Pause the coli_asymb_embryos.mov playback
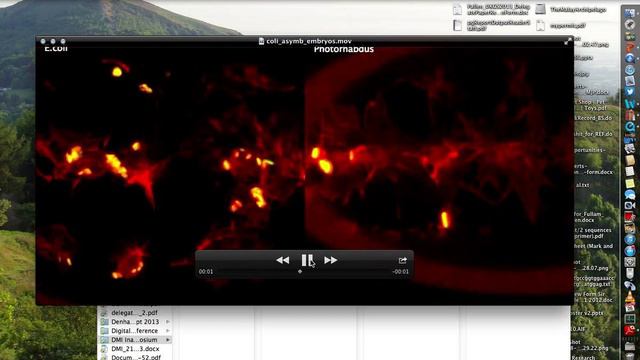The width and height of the screenshot is (640, 360). (x=307, y=260)
